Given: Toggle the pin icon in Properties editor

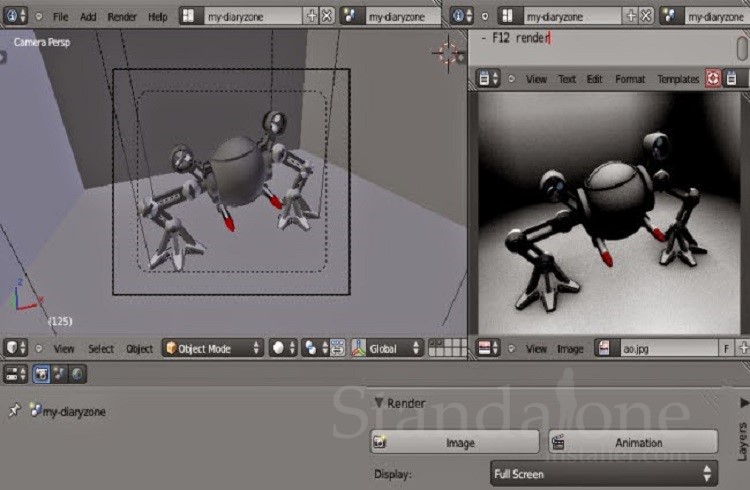Looking at the screenshot, I should pos(14,410).
